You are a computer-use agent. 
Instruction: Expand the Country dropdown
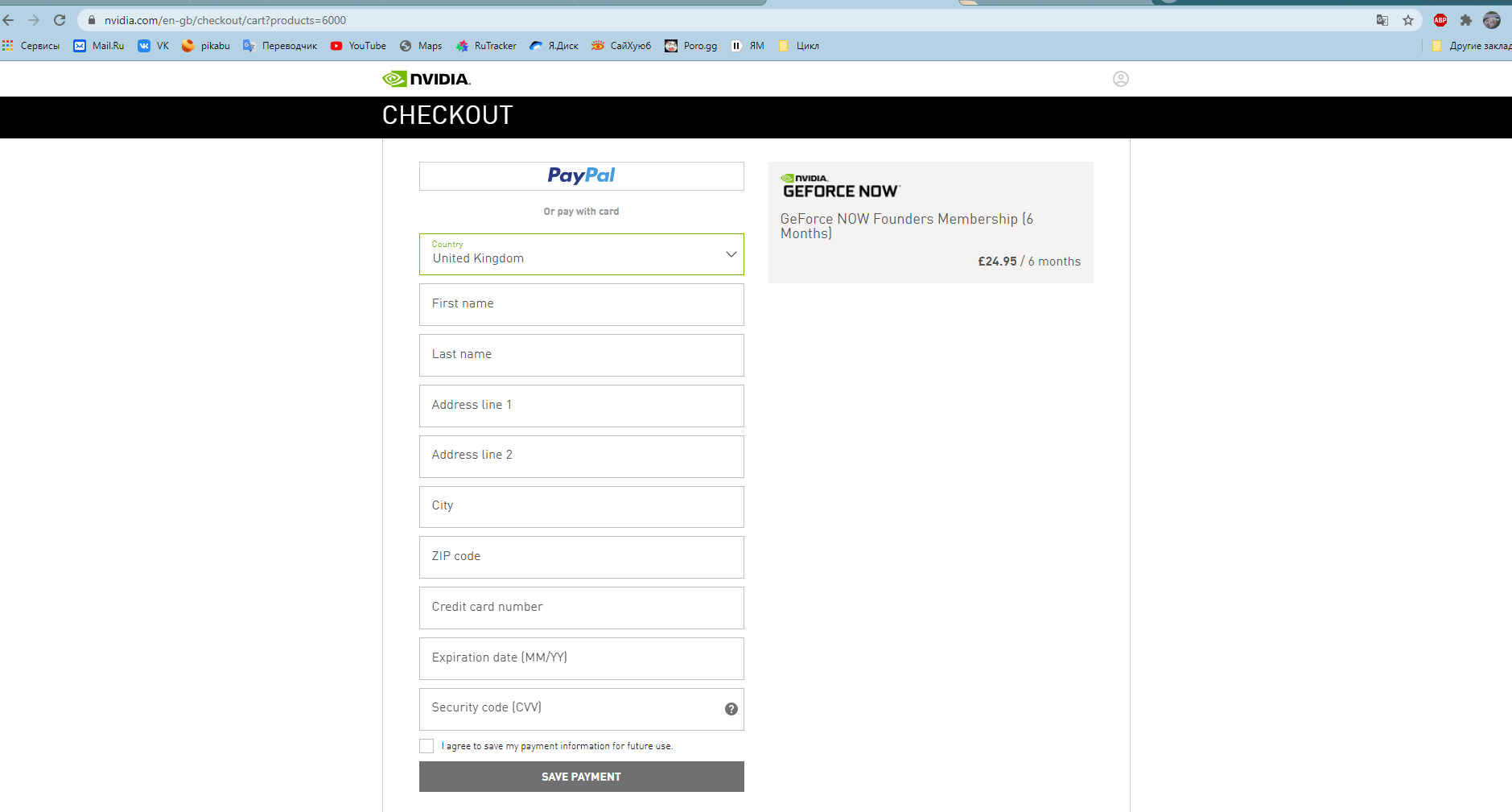coord(582,254)
